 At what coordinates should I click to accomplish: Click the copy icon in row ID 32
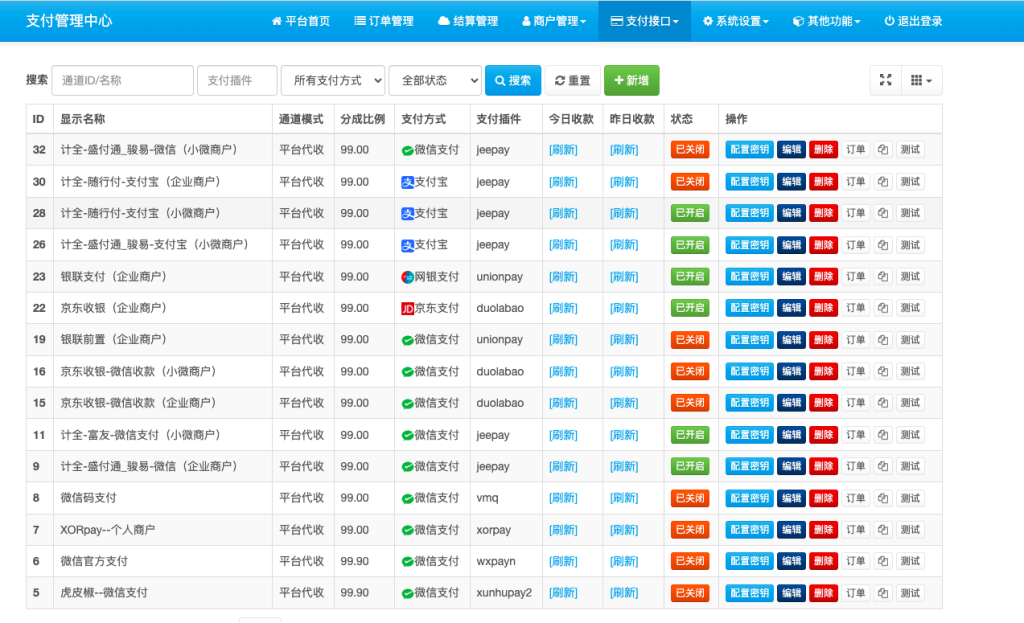(883, 150)
